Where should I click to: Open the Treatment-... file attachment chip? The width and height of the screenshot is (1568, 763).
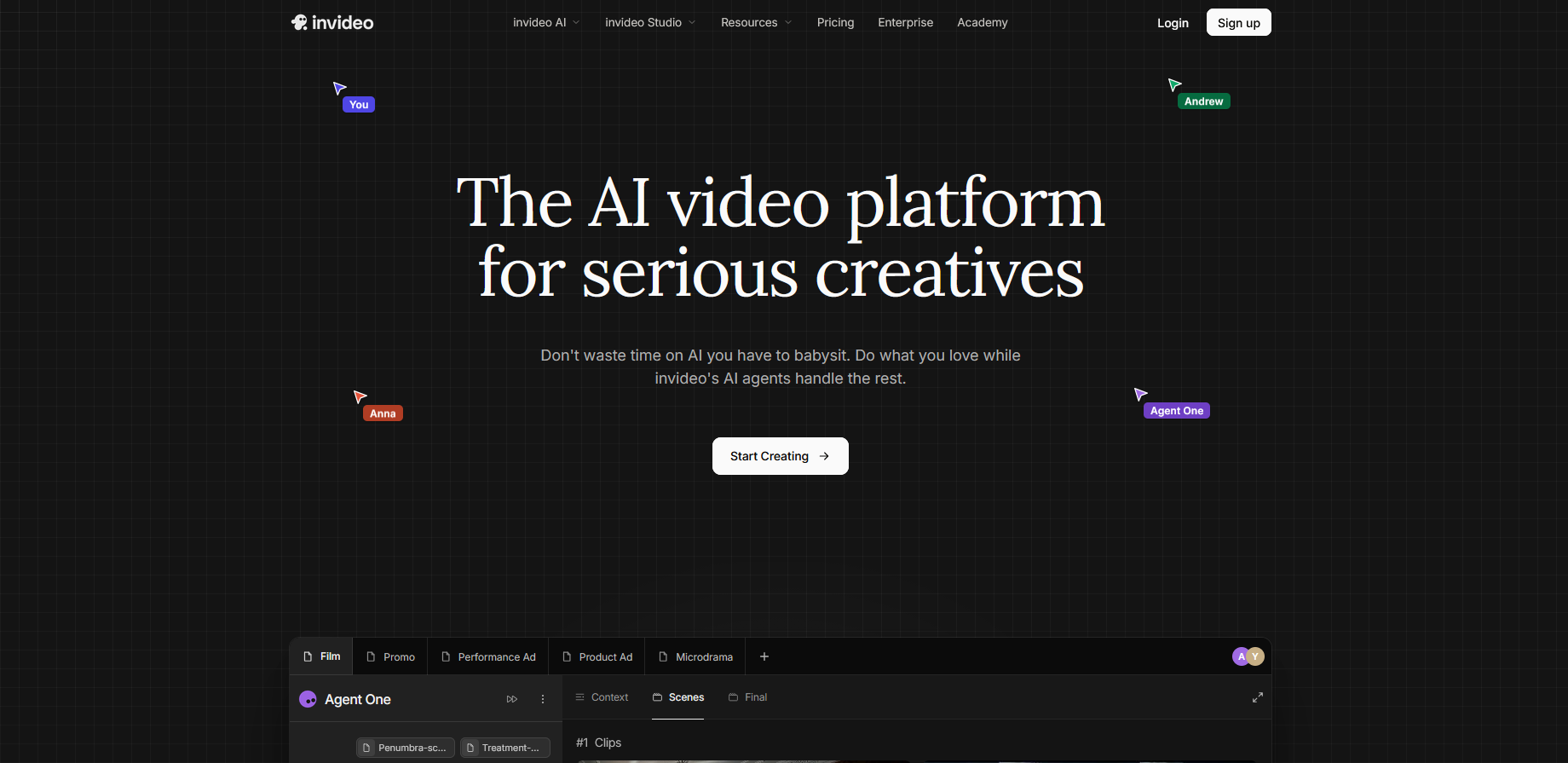505,748
